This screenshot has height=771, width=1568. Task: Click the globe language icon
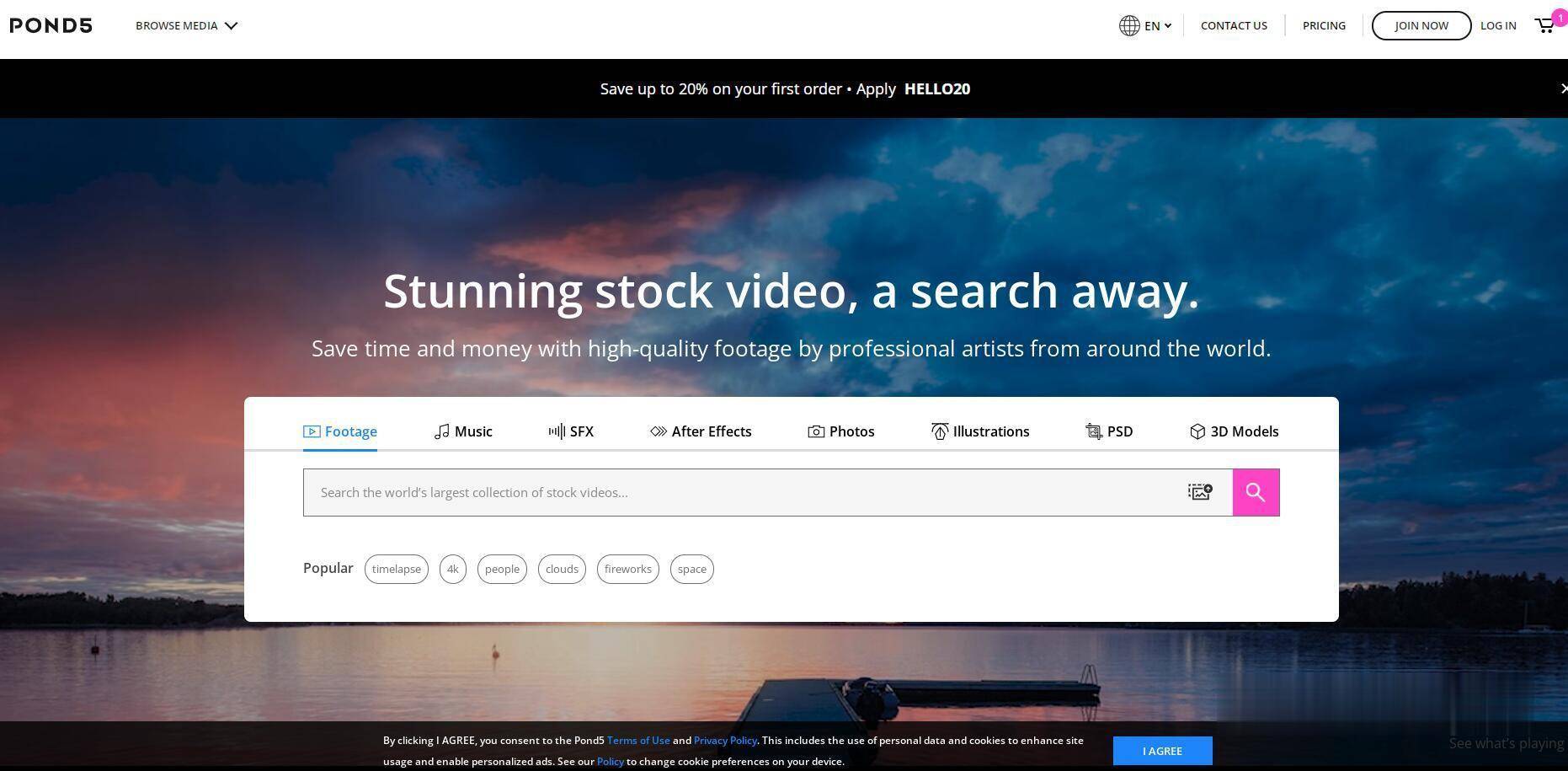[1129, 25]
